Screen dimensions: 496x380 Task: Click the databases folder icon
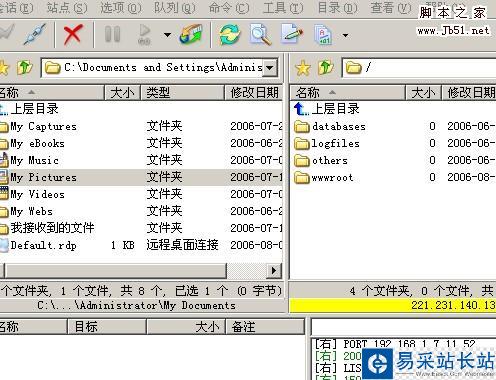[x=302, y=127]
